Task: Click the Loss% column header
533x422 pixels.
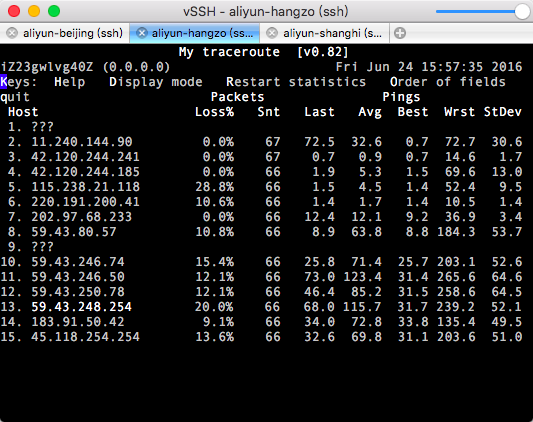Action: coord(214,112)
